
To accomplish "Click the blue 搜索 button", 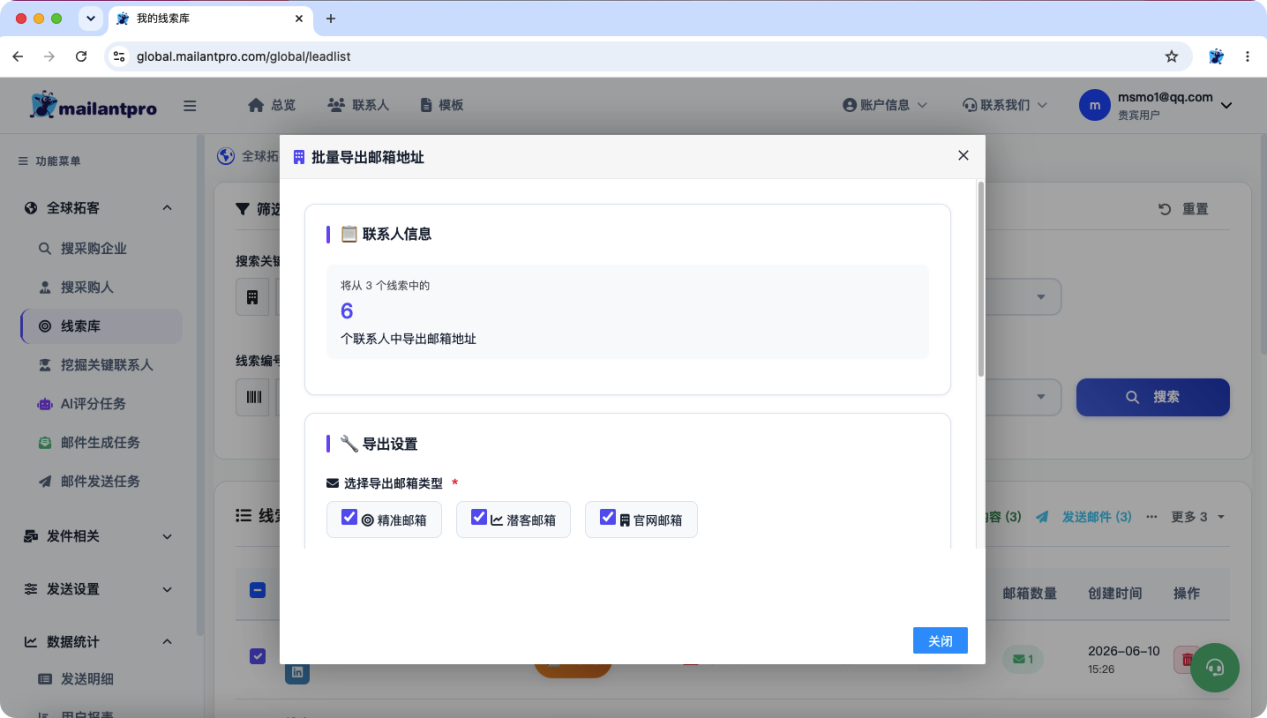I will (x=1153, y=397).
